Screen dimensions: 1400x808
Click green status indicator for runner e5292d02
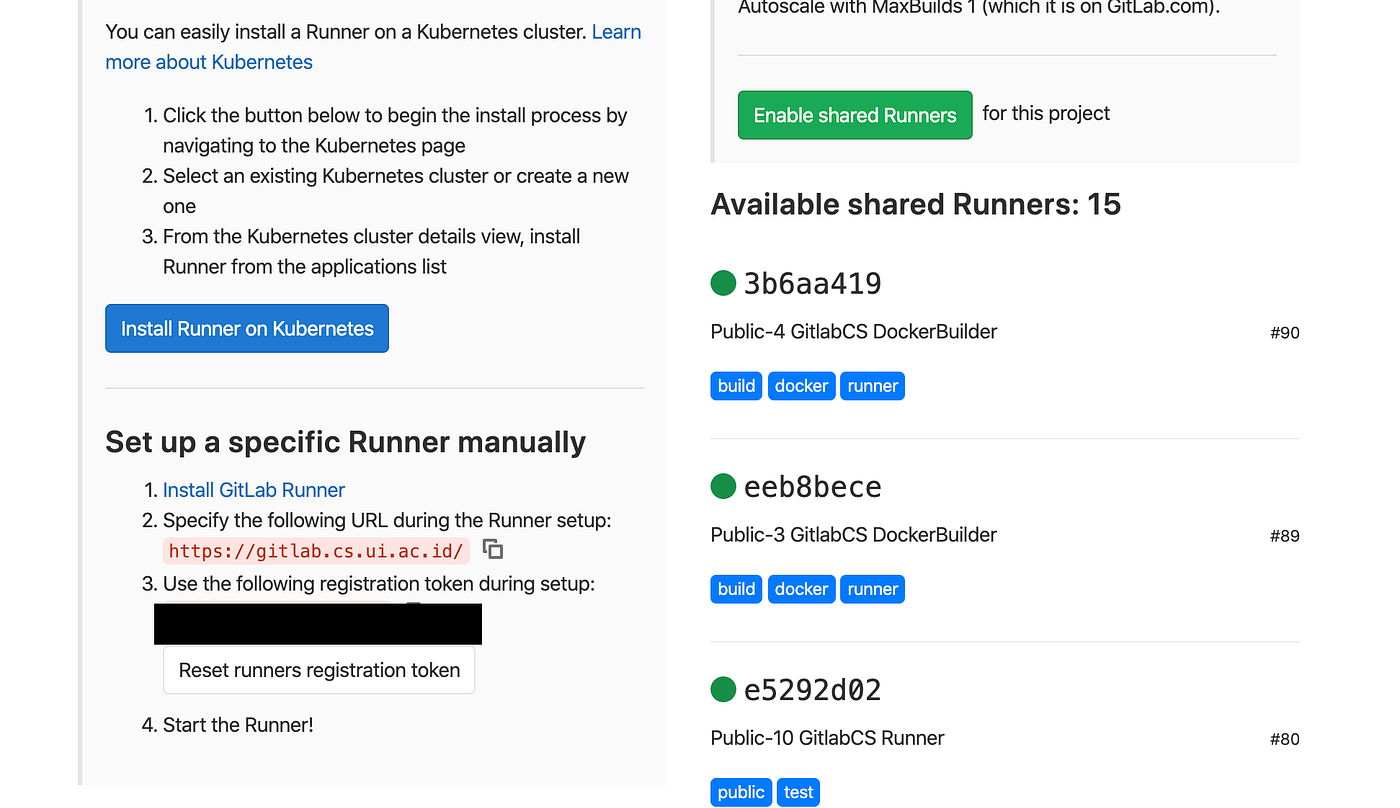coord(723,689)
